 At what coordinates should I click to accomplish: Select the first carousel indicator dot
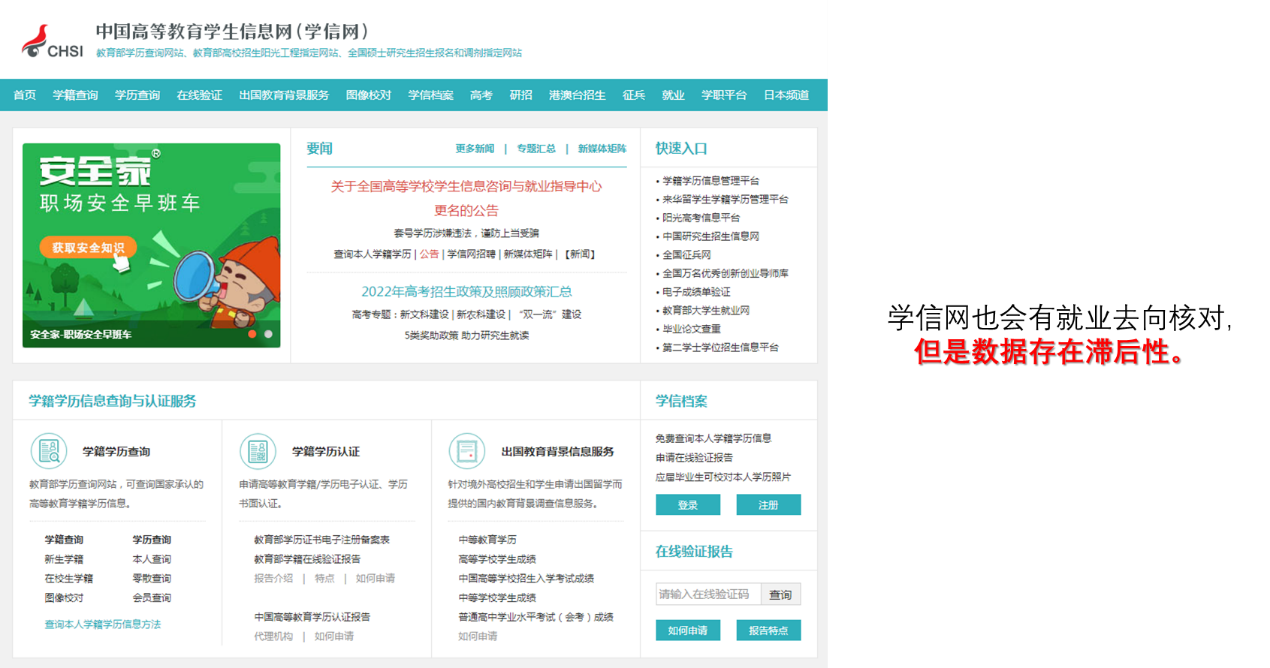(252, 334)
